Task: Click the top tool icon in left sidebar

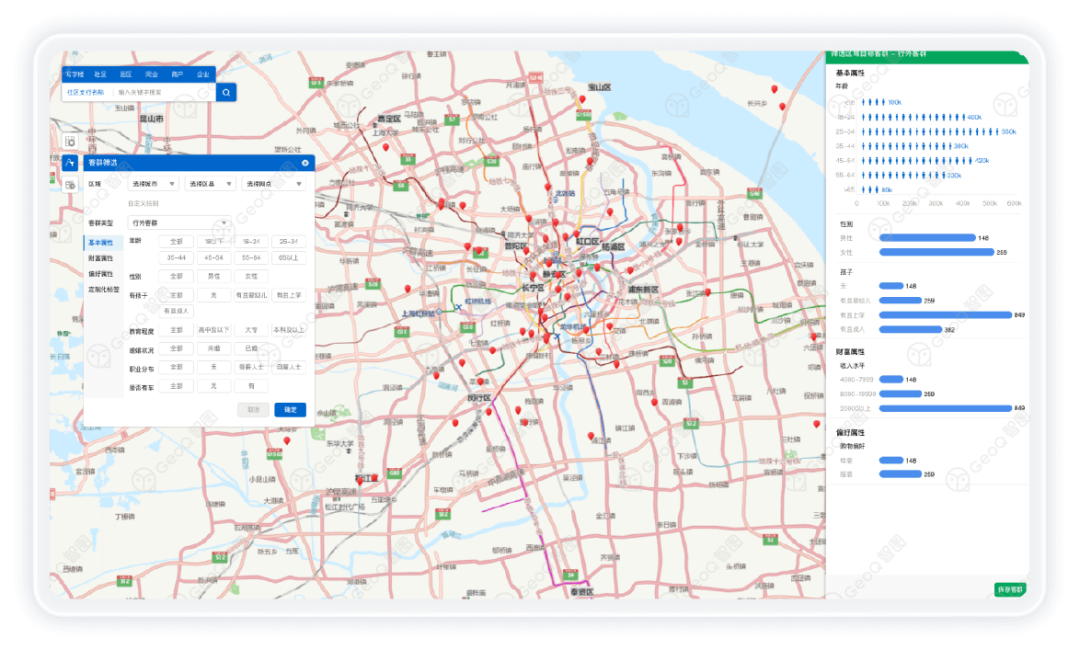Action: (71, 141)
